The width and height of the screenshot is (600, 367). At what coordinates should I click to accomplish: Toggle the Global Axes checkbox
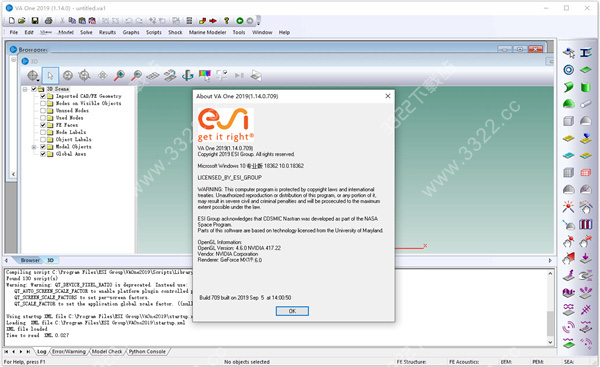tap(43, 154)
